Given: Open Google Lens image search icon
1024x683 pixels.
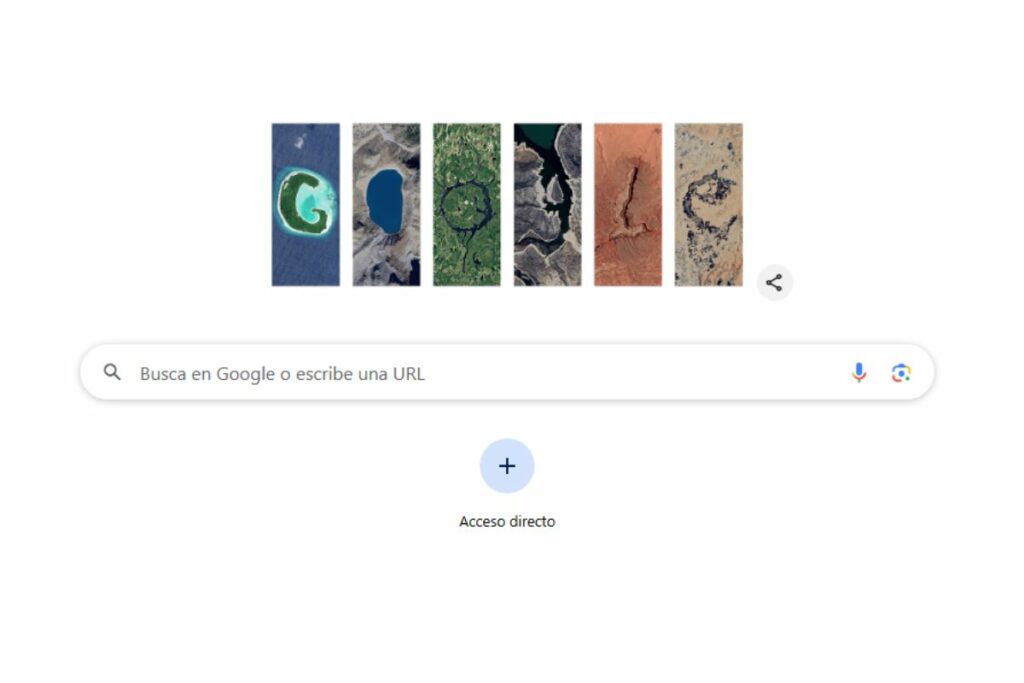Looking at the screenshot, I should pos(901,373).
